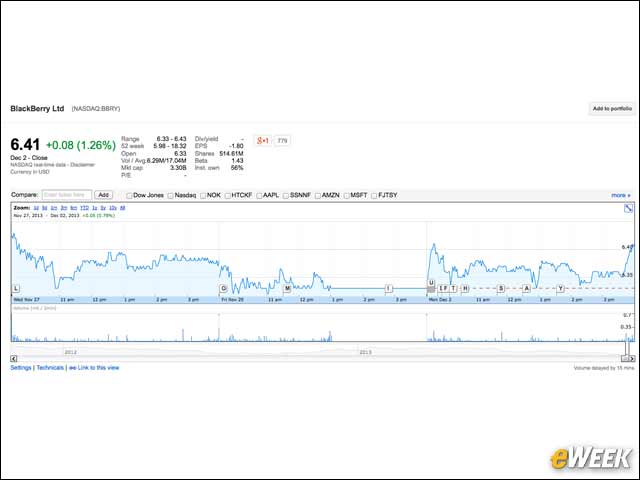640x480 pixels.
Task: Check the Nasdaq comparison box
Action: (x=171, y=196)
